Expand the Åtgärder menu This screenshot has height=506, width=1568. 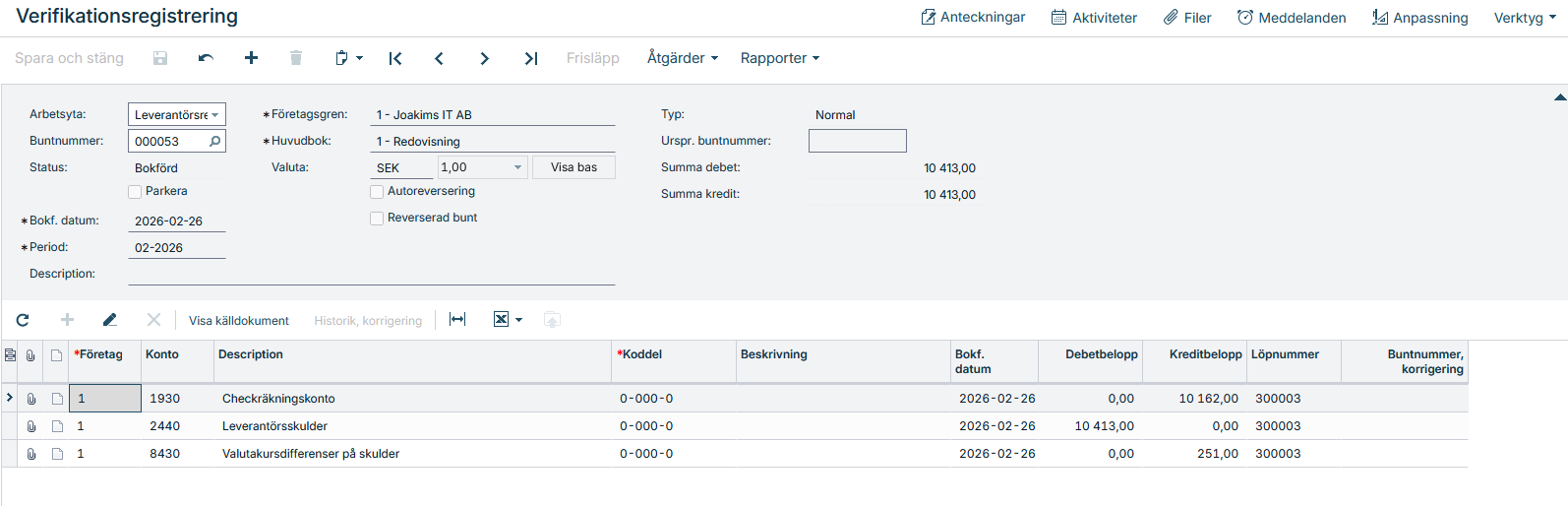coord(682,58)
